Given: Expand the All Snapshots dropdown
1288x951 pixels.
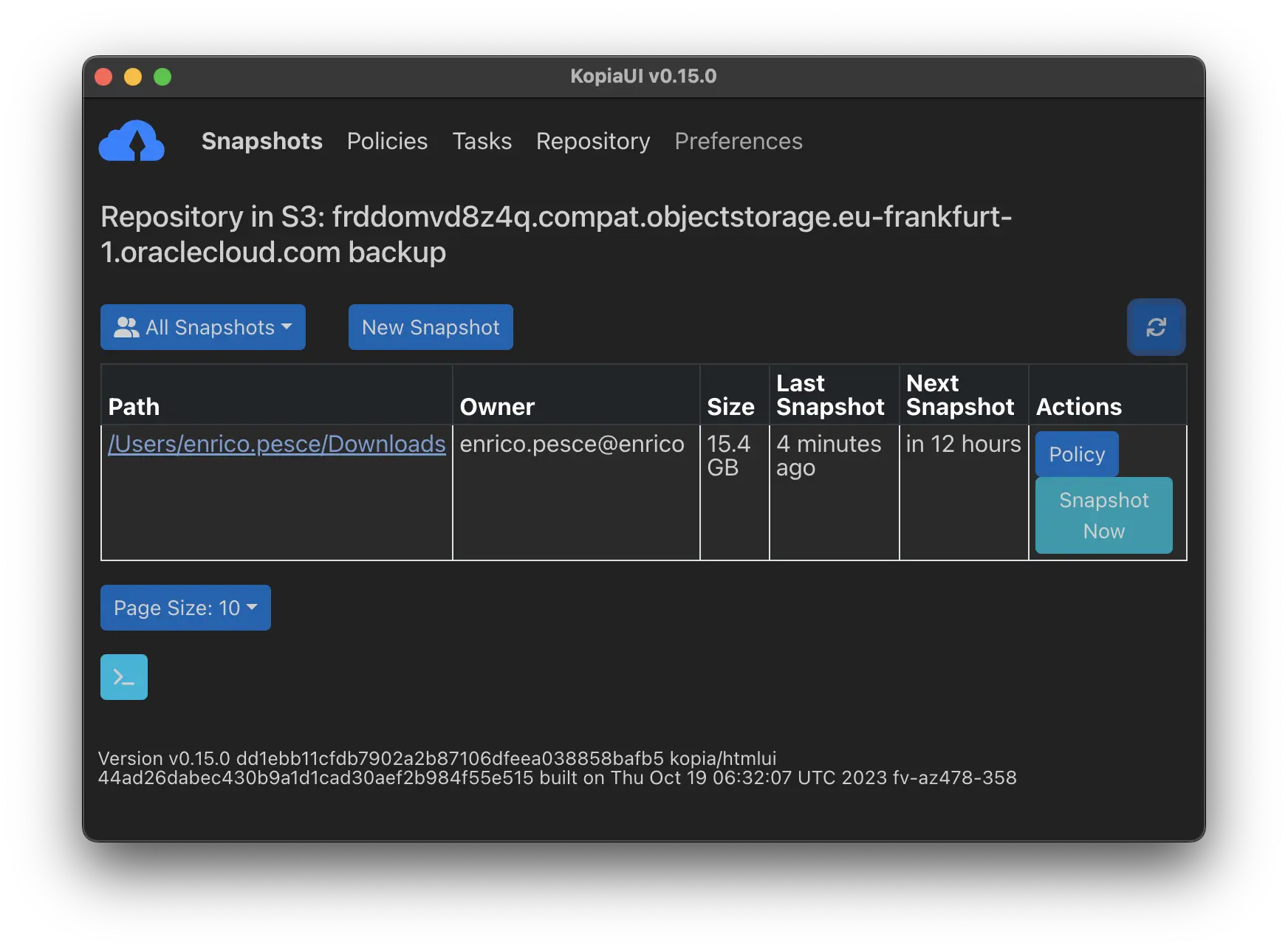Looking at the screenshot, I should pyautogui.click(x=203, y=327).
